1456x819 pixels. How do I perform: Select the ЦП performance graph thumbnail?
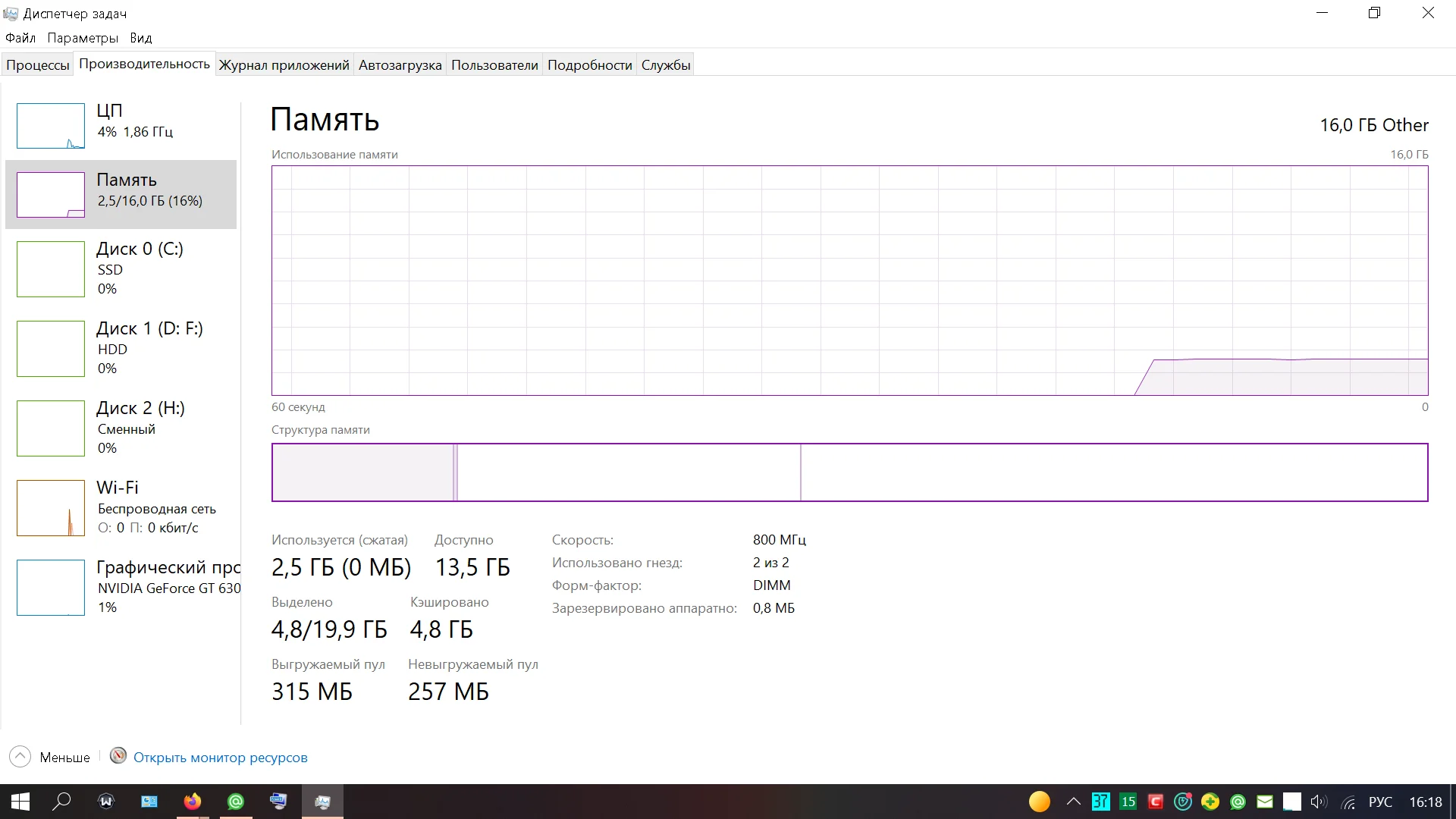(x=51, y=126)
